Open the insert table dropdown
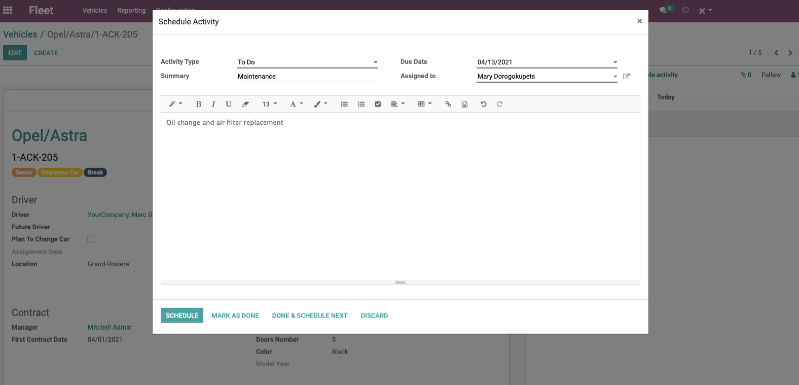 (x=424, y=104)
